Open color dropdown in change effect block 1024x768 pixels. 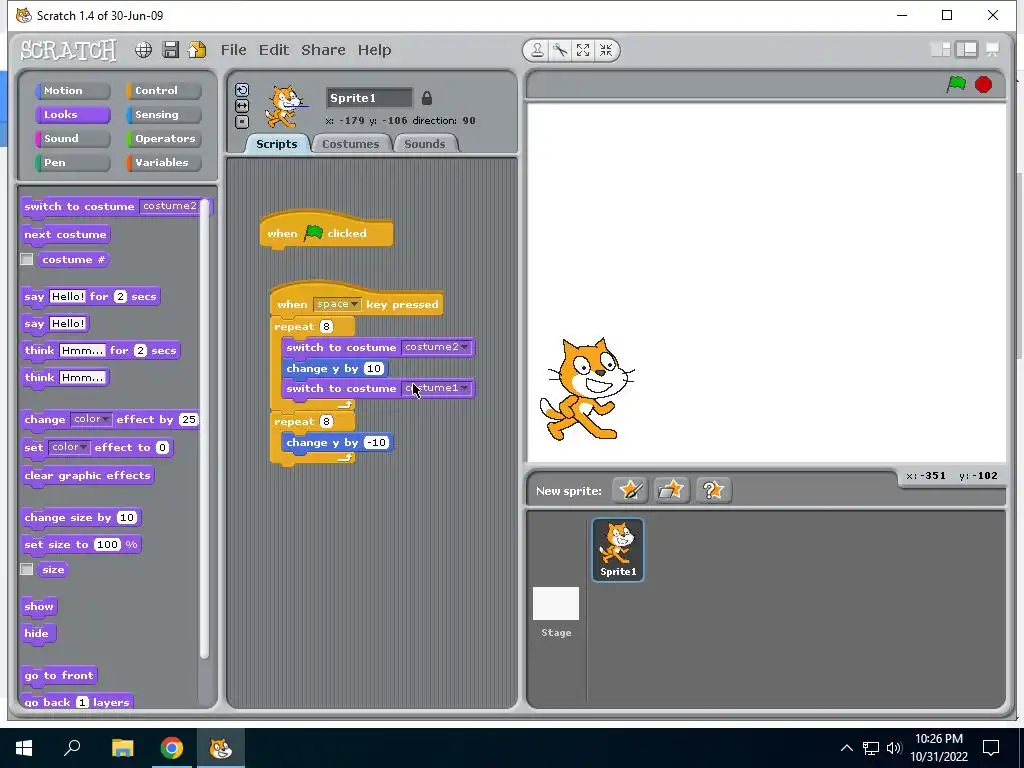[91, 419]
